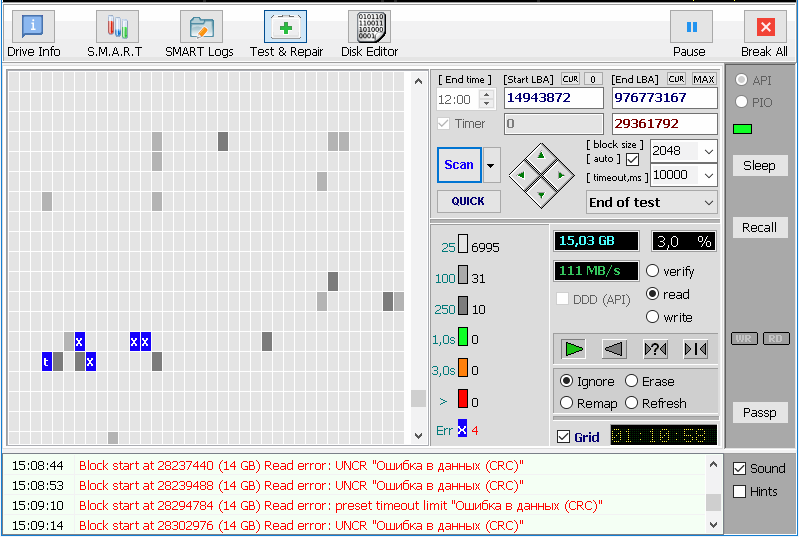Image resolution: width=799 pixels, height=537 pixels.
Task: Click the End time spinner down arrow
Action: click(487, 103)
